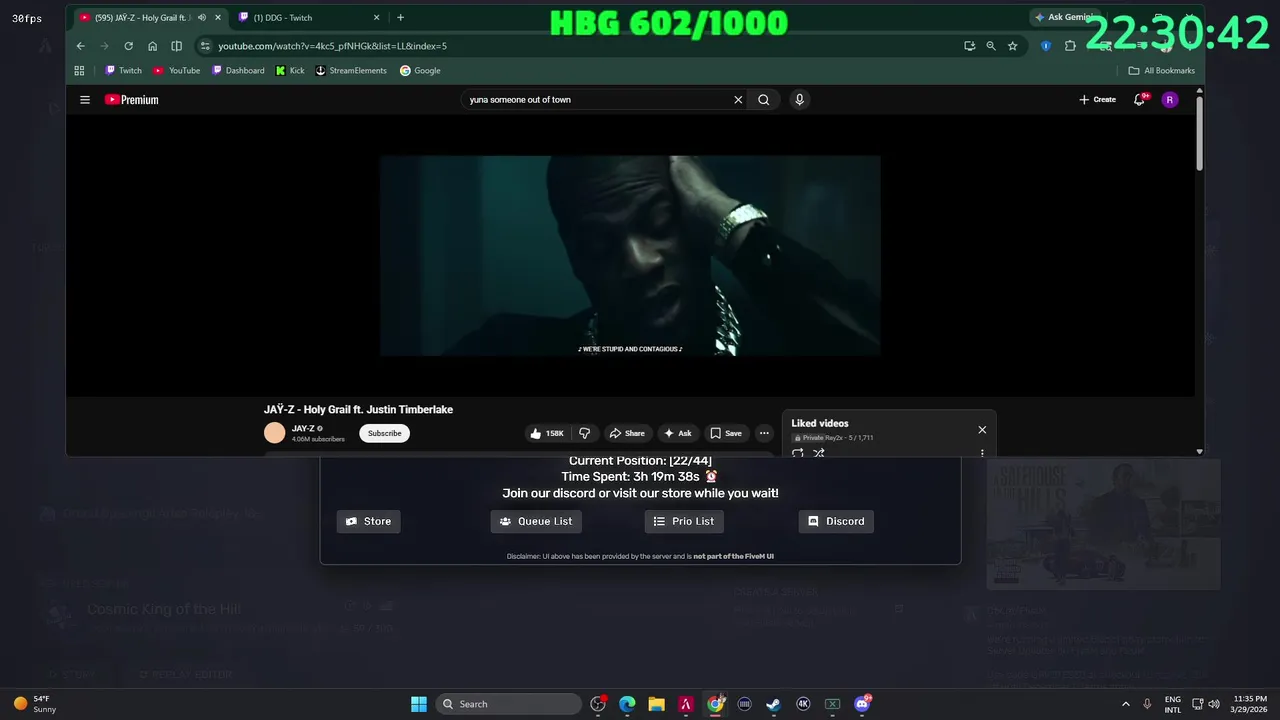Like the Holy Grail video

point(547,433)
